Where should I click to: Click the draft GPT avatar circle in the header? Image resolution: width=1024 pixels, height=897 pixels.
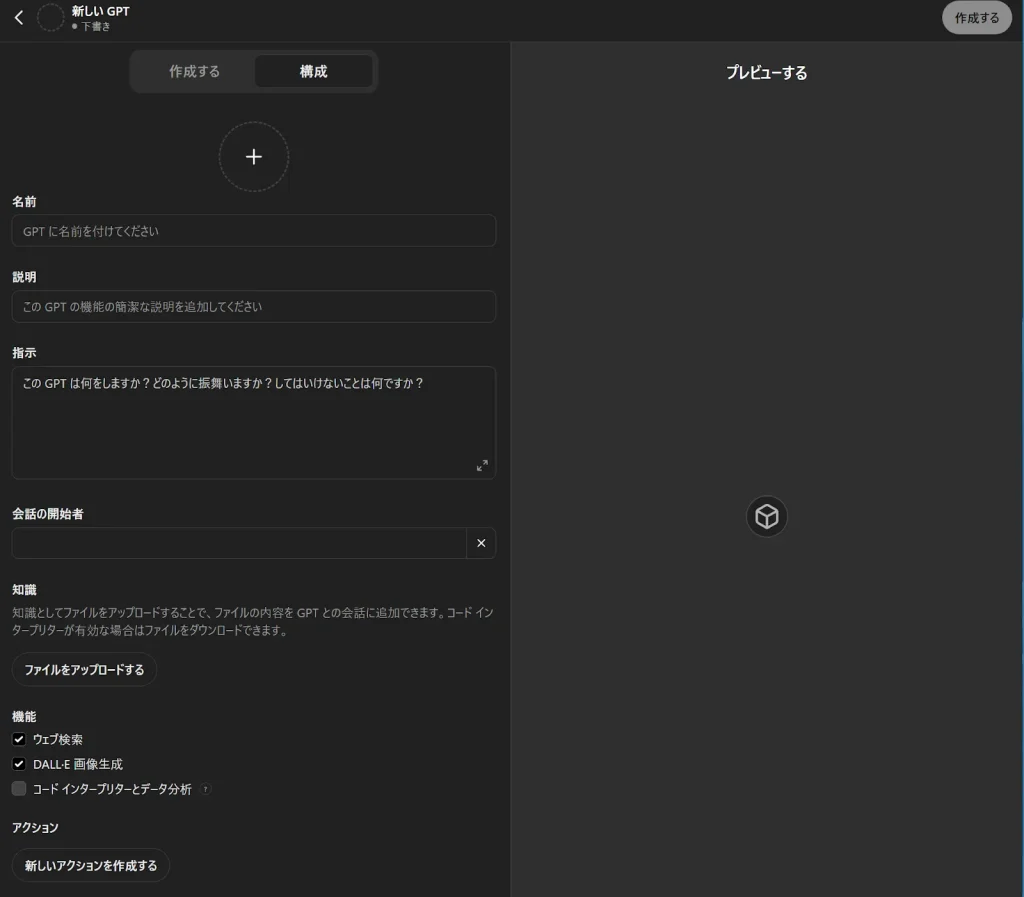coord(51,18)
